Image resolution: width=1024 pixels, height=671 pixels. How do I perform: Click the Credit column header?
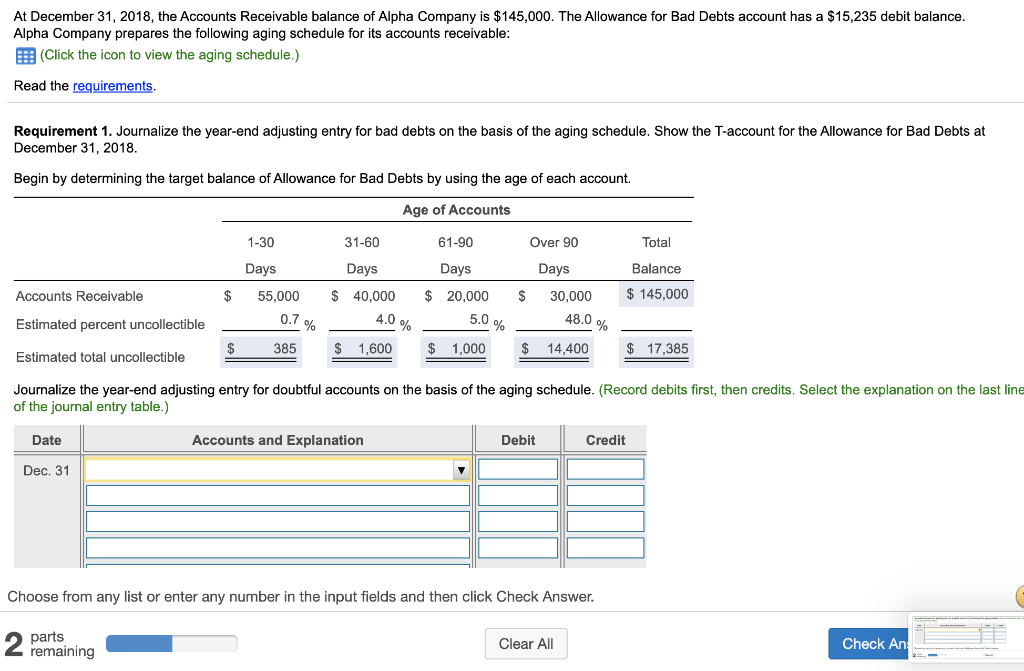tap(605, 440)
